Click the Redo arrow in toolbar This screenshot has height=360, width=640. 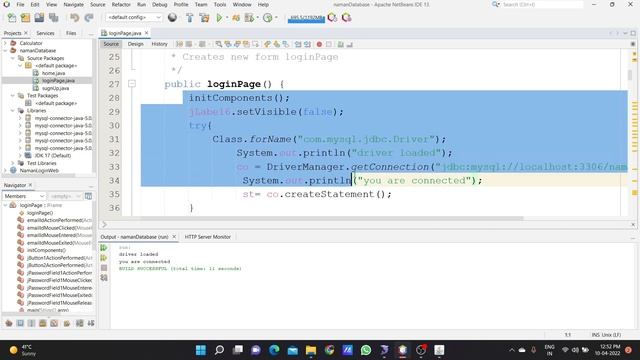pos(89,18)
